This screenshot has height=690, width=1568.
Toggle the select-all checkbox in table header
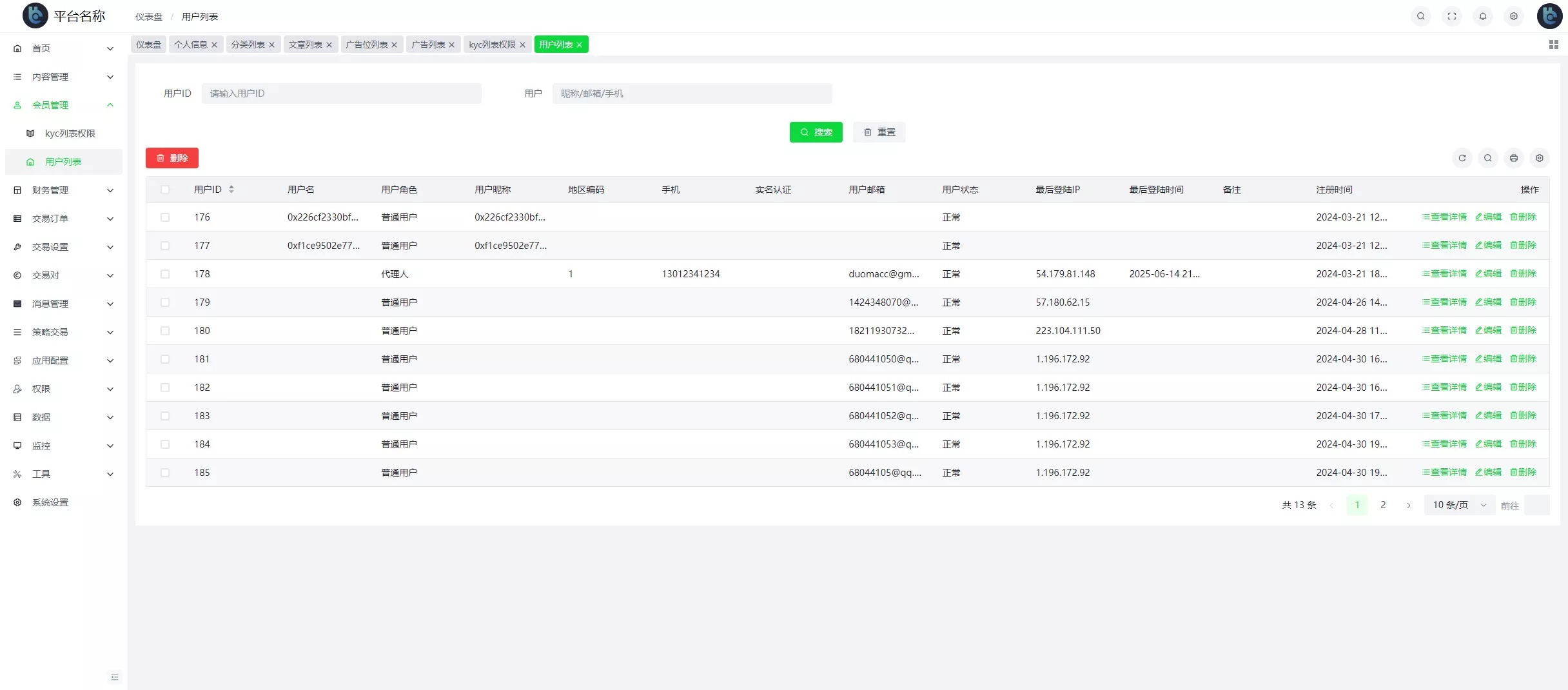pos(165,190)
